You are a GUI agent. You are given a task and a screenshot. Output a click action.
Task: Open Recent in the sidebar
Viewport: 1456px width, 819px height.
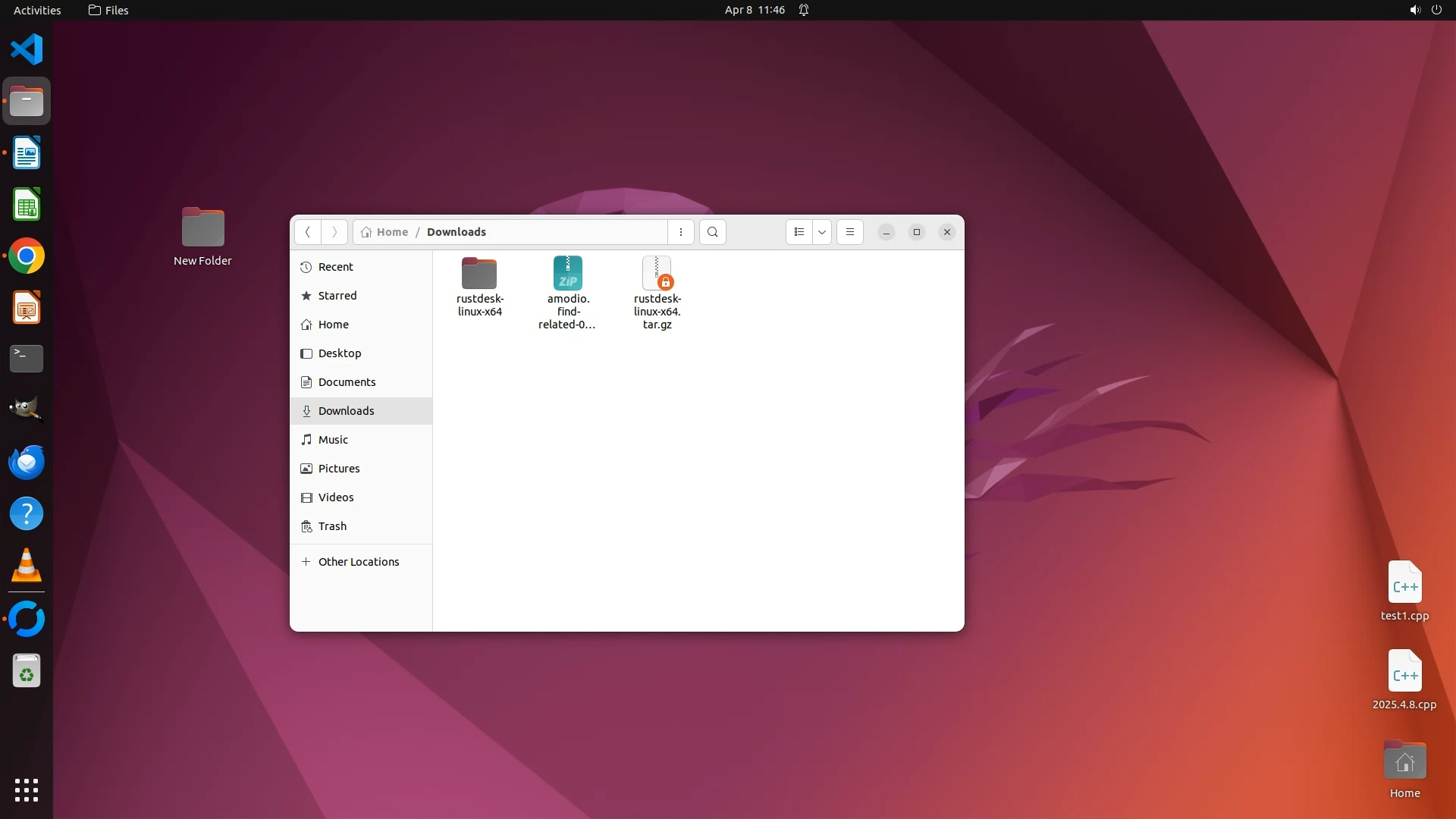[335, 267]
